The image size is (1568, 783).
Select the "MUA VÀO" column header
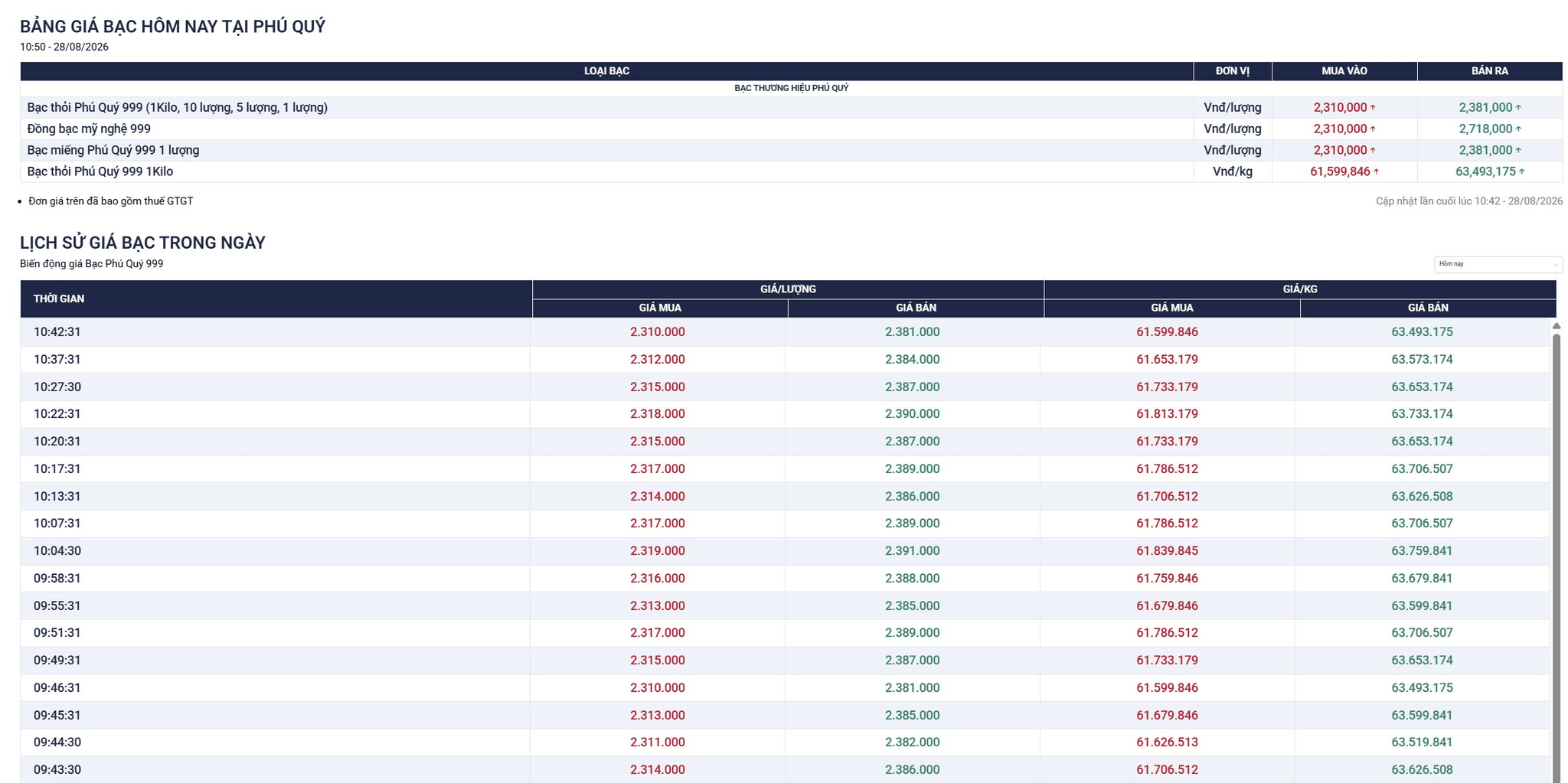[x=1344, y=71]
